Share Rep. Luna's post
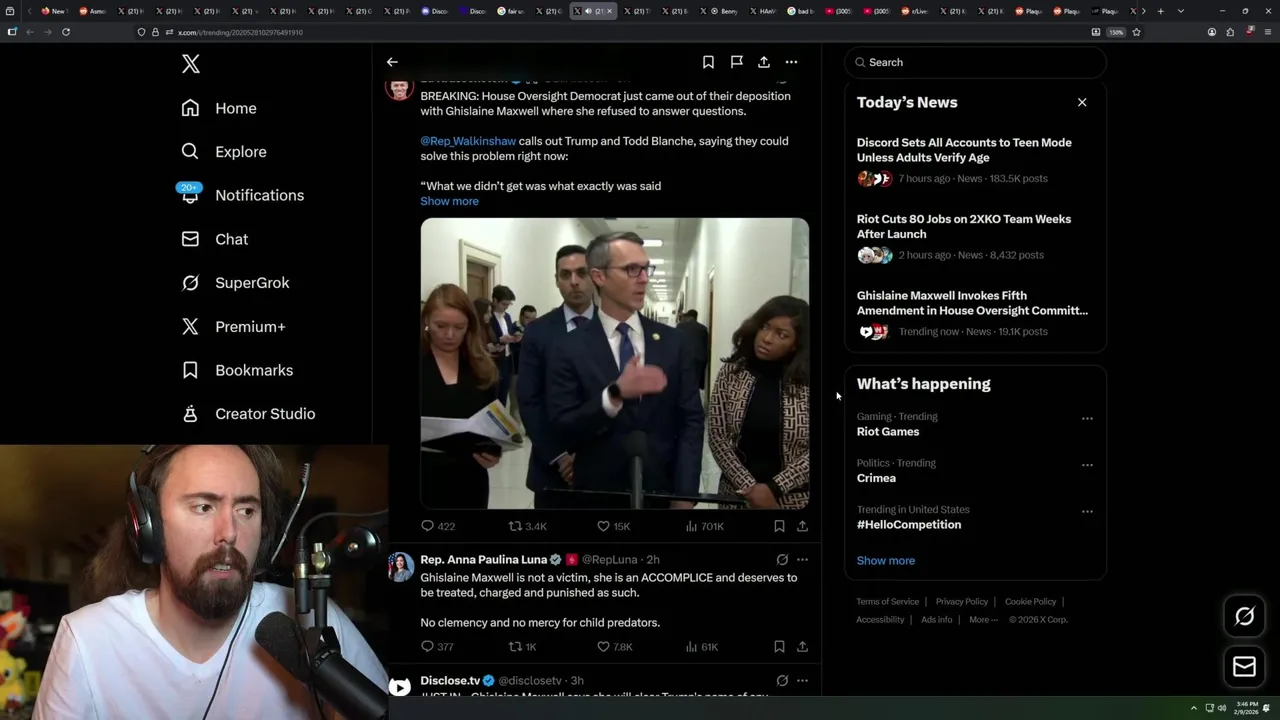 click(x=802, y=647)
